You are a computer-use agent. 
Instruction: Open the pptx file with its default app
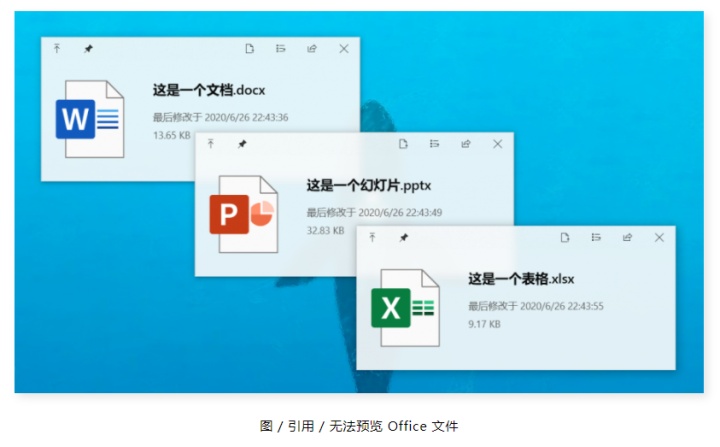(403, 144)
